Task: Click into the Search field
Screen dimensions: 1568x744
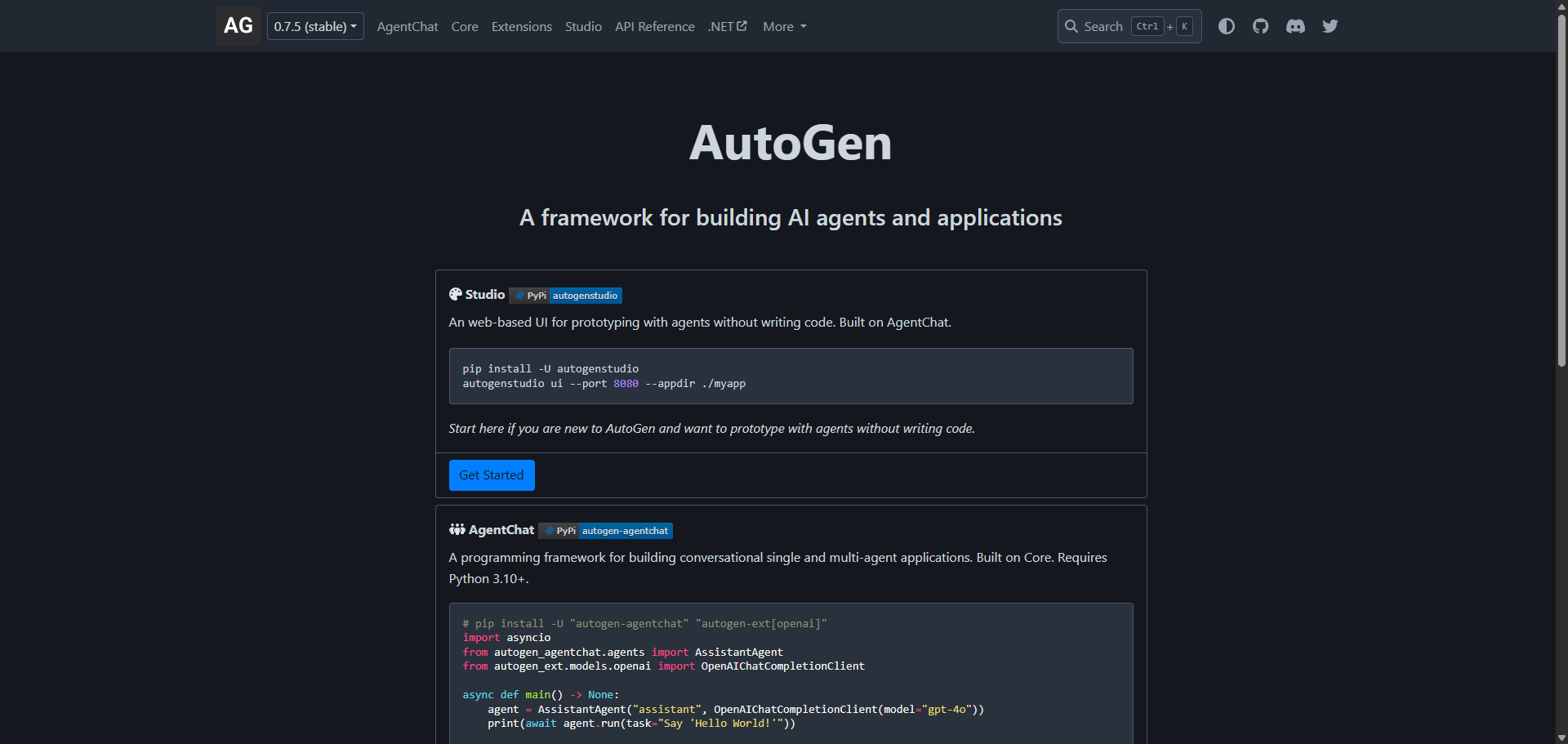Action: 1103,26
